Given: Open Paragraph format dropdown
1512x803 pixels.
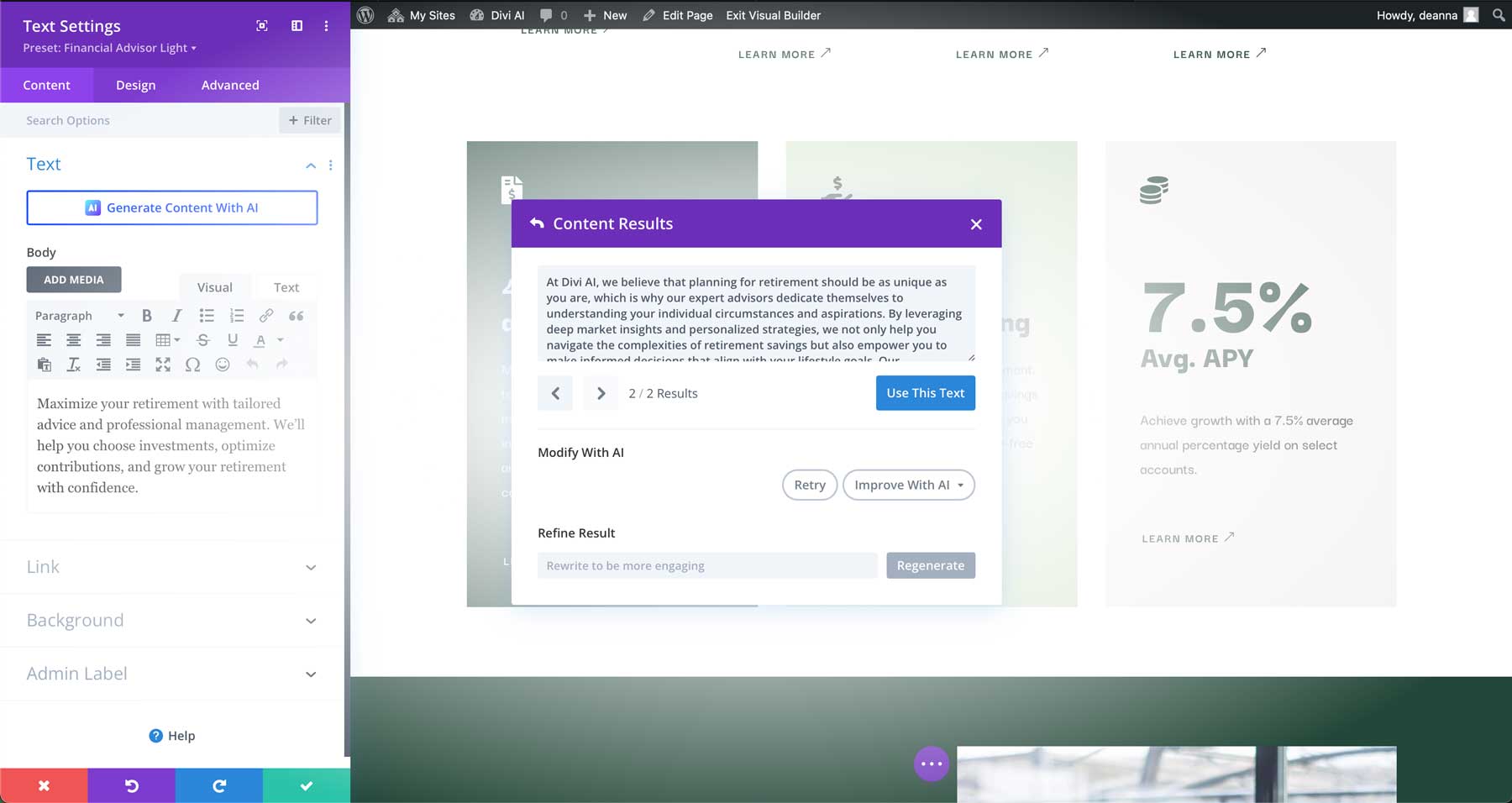Looking at the screenshot, I should [80, 316].
